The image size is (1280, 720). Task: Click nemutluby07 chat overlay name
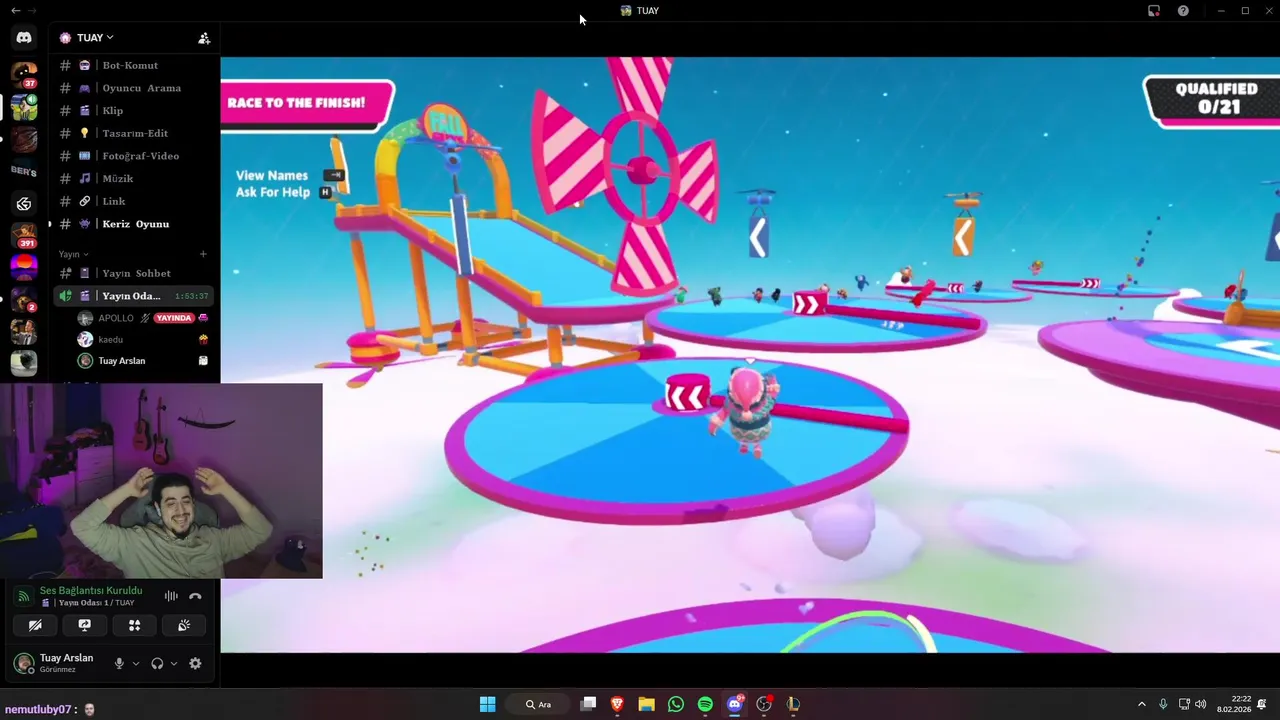[37, 709]
